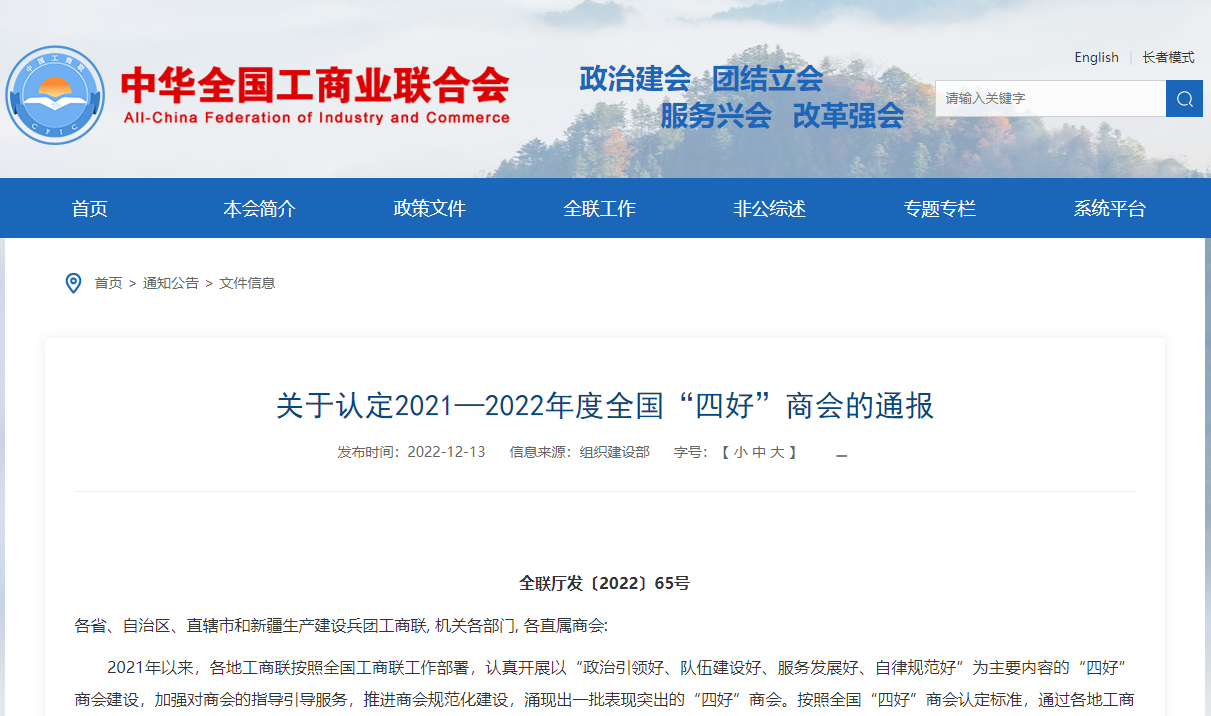Image resolution: width=1211 pixels, height=716 pixels.
Task: Click the red 中华全国工商业联合会 site title
Action: coord(315,87)
